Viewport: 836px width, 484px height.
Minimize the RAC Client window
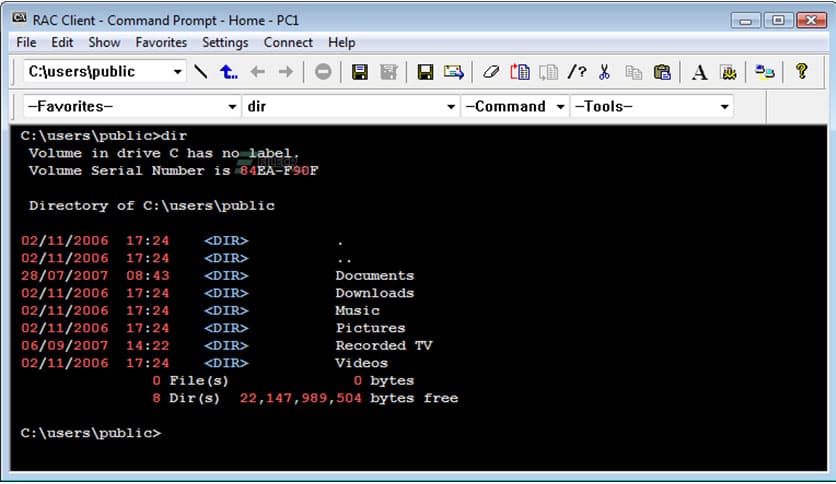745,20
